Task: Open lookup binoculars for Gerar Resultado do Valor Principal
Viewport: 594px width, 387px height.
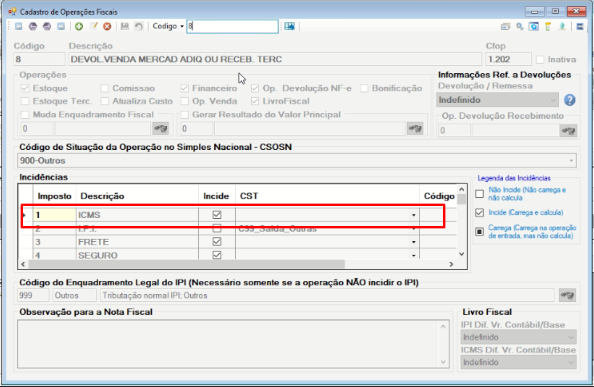Action: [x=415, y=129]
